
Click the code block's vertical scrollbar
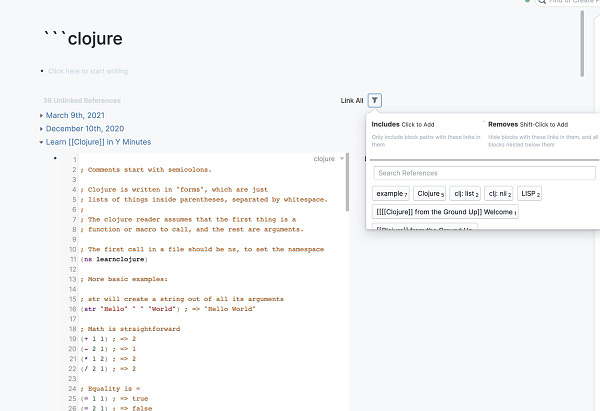tap(347, 182)
